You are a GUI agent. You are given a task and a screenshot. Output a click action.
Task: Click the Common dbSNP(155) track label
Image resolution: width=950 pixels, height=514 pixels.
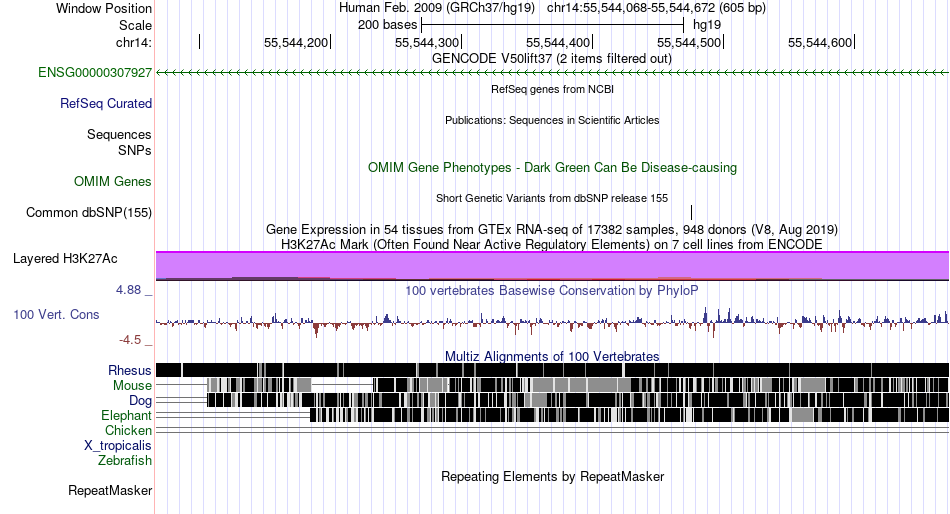[x=89, y=213]
